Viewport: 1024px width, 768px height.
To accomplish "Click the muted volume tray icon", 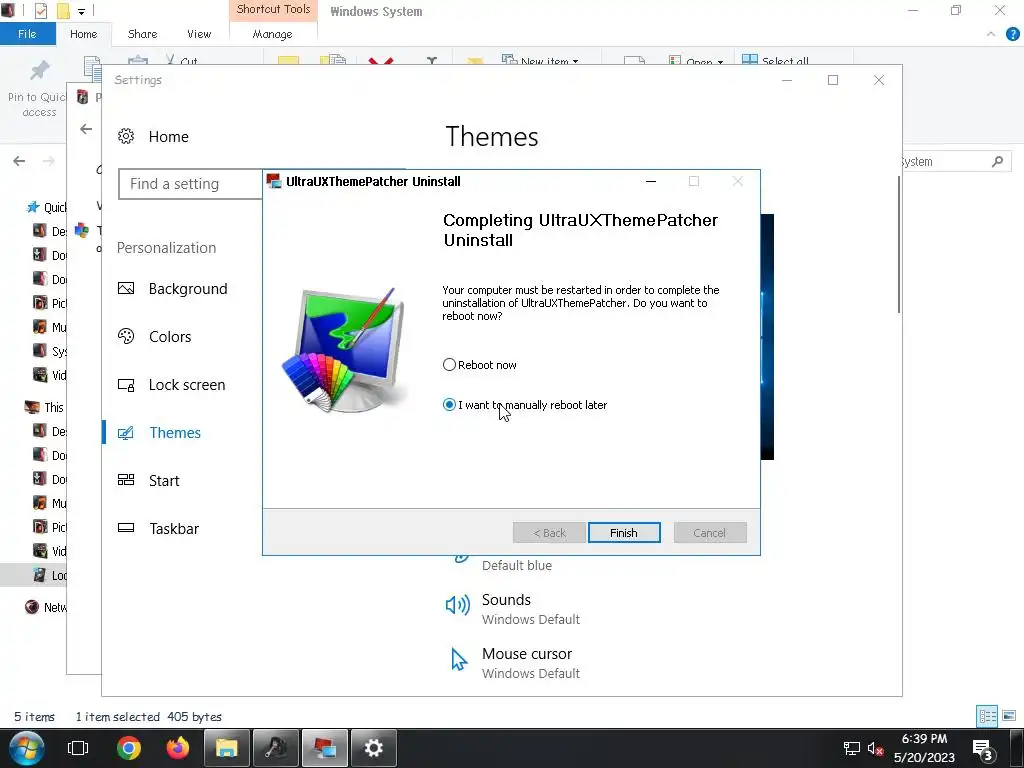I will tap(875, 748).
